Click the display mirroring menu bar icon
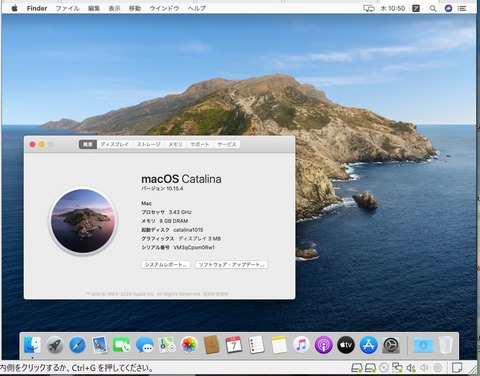 (x=369, y=8)
